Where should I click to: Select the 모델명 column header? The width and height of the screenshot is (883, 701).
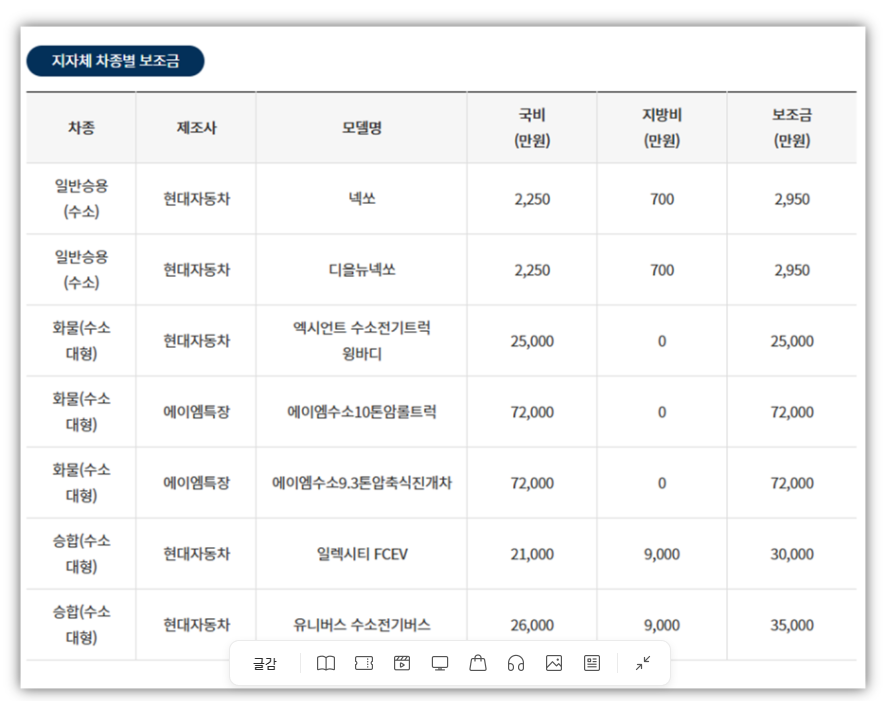(361, 127)
